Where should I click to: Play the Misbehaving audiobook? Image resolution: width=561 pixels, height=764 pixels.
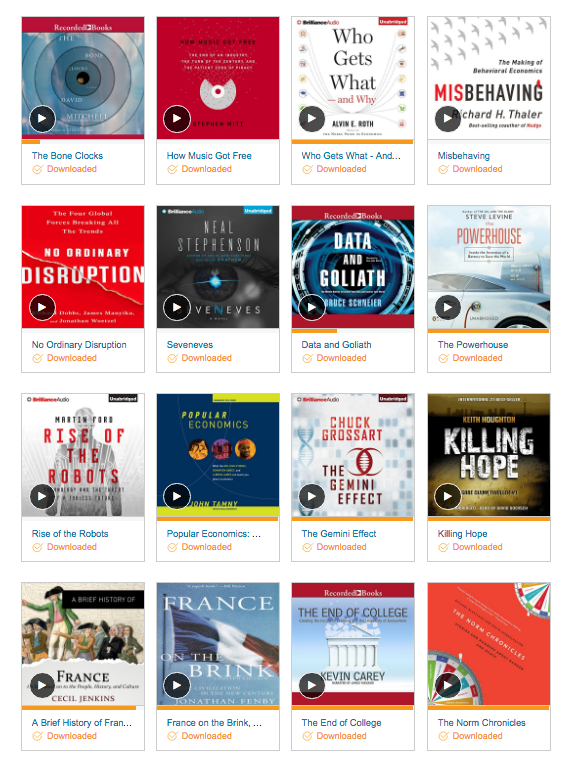[447, 118]
